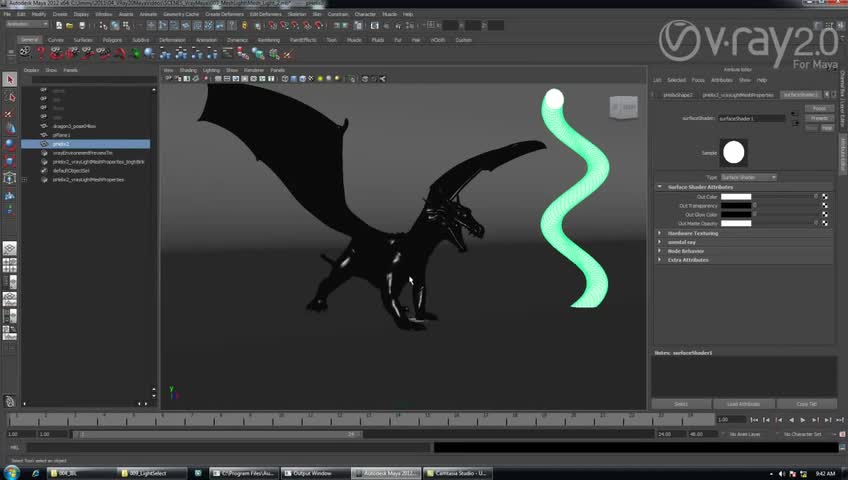The height and width of the screenshot is (480, 848).
Task: Open Camtasia Studio from the taskbar
Action: tap(458, 472)
